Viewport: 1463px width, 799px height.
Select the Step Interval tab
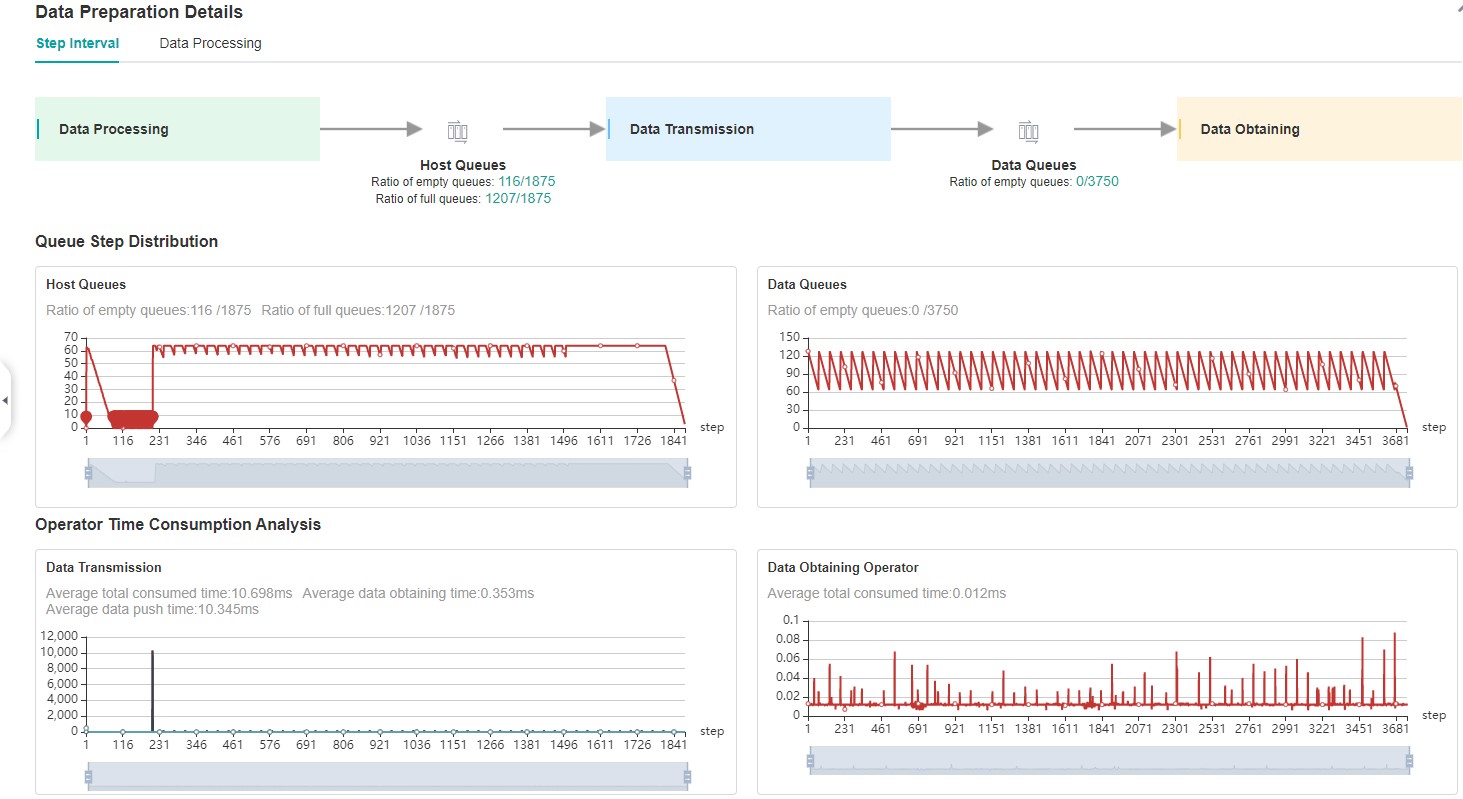(x=77, y=43)
